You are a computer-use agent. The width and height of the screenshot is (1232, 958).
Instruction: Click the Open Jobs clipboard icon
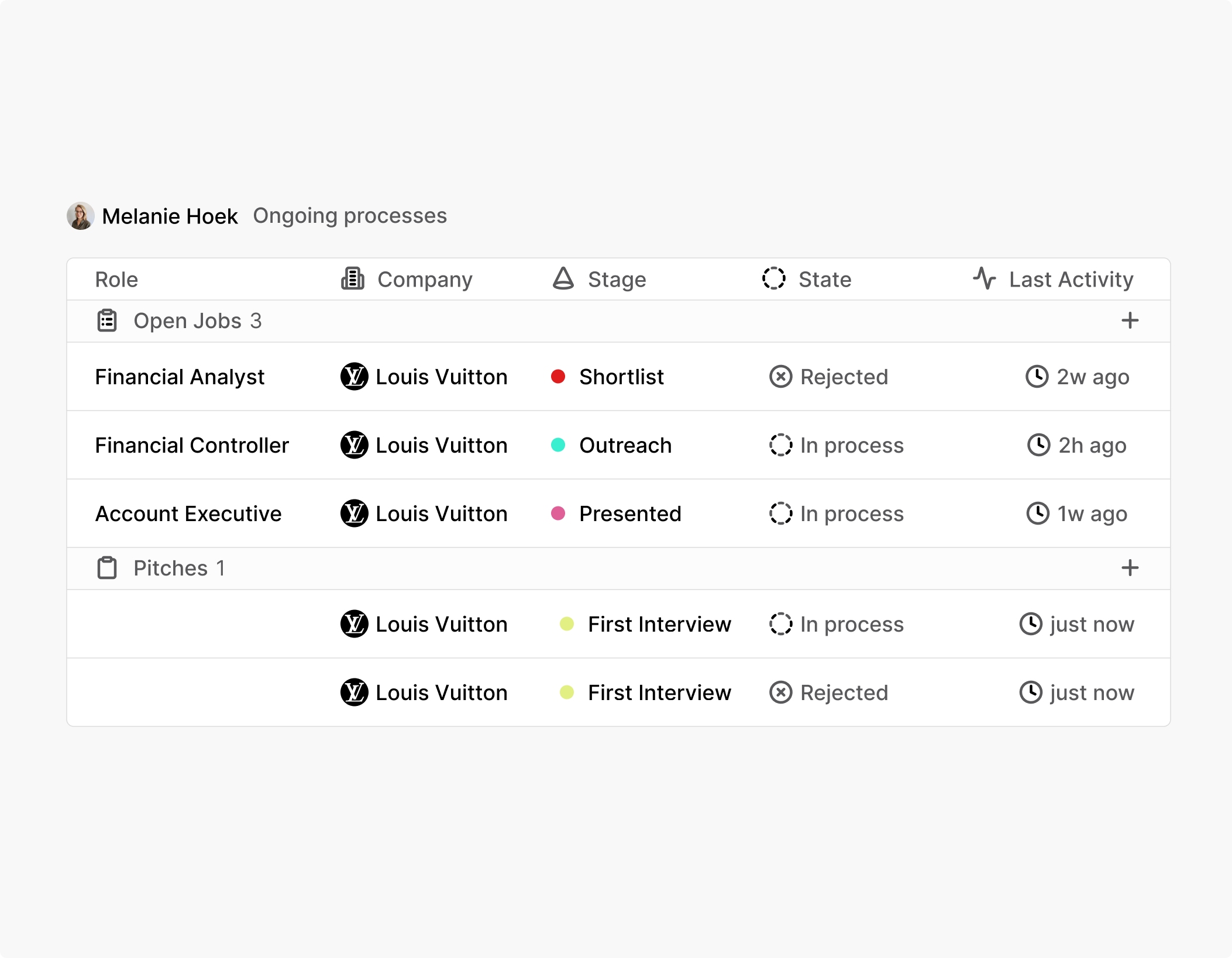(x=106, y=321)
